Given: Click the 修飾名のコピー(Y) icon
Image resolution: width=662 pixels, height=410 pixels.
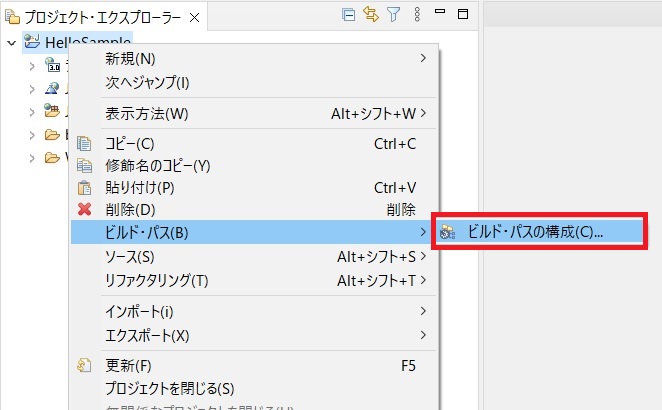Looking at the screenshot, I should pyautogui.click(x=85, y=166).
